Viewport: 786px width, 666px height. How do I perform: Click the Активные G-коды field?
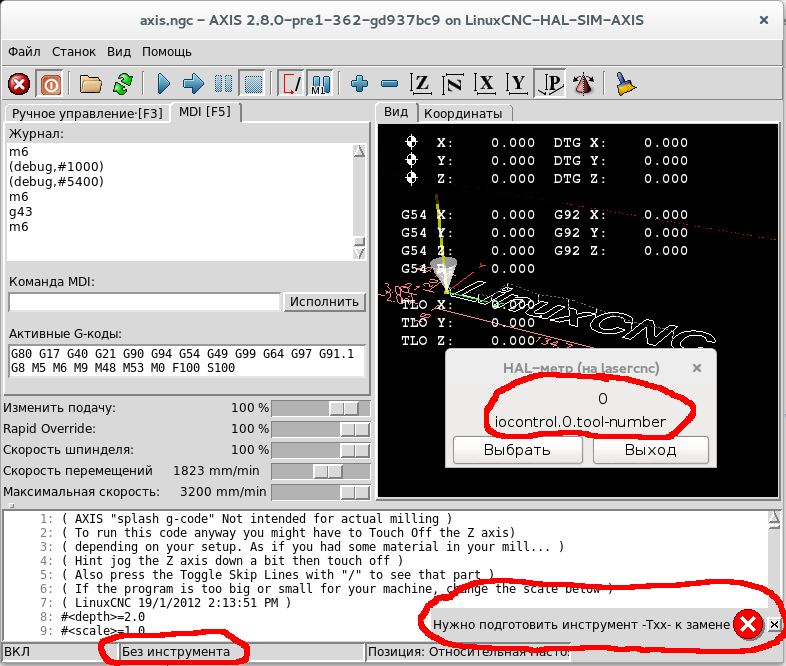click(x=186, y=361)
